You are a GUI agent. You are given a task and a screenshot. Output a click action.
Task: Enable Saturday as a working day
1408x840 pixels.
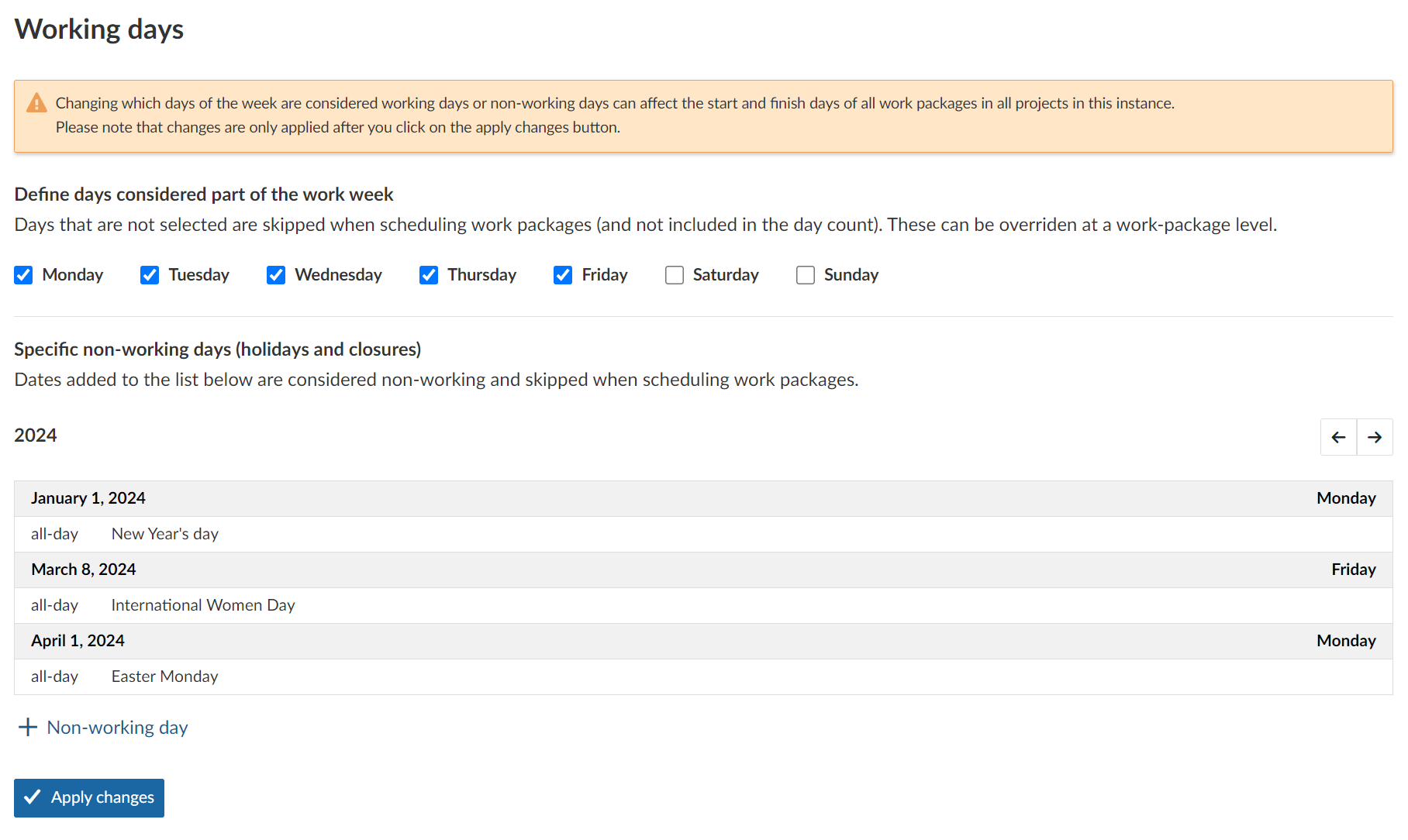point(674,275)
